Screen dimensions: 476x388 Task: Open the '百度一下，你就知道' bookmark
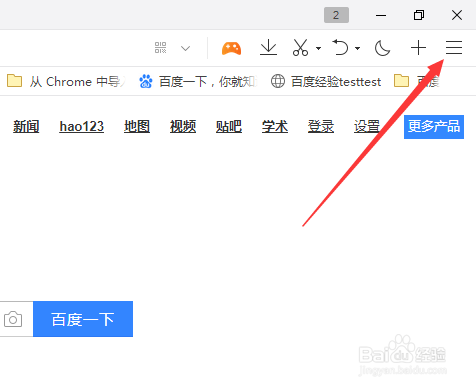pyautogui.click(x=198, y=81)
